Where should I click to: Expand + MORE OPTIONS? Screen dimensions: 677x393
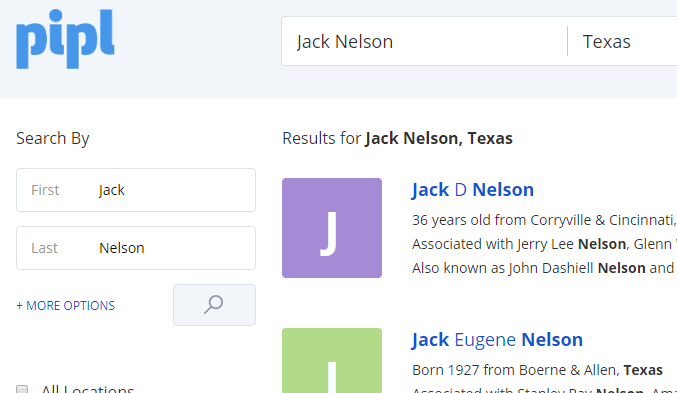[x=66, y=305]
